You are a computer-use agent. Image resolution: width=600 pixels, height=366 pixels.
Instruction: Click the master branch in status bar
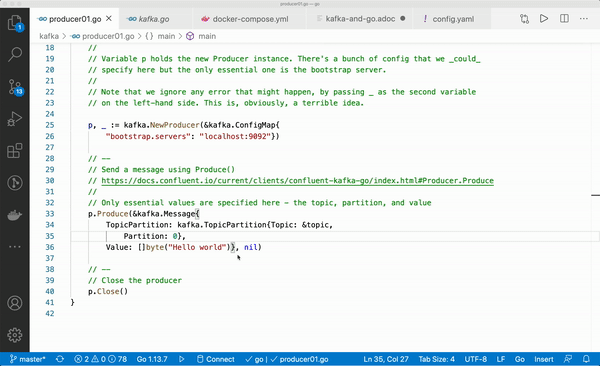click(28, 359)
